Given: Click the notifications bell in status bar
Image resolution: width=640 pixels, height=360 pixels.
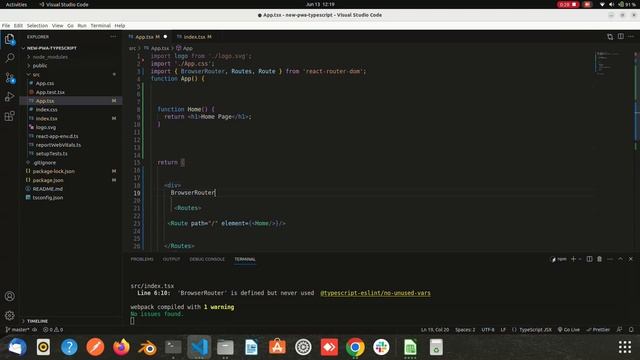Looking at the screenshot, I should (x=631, y=329).
